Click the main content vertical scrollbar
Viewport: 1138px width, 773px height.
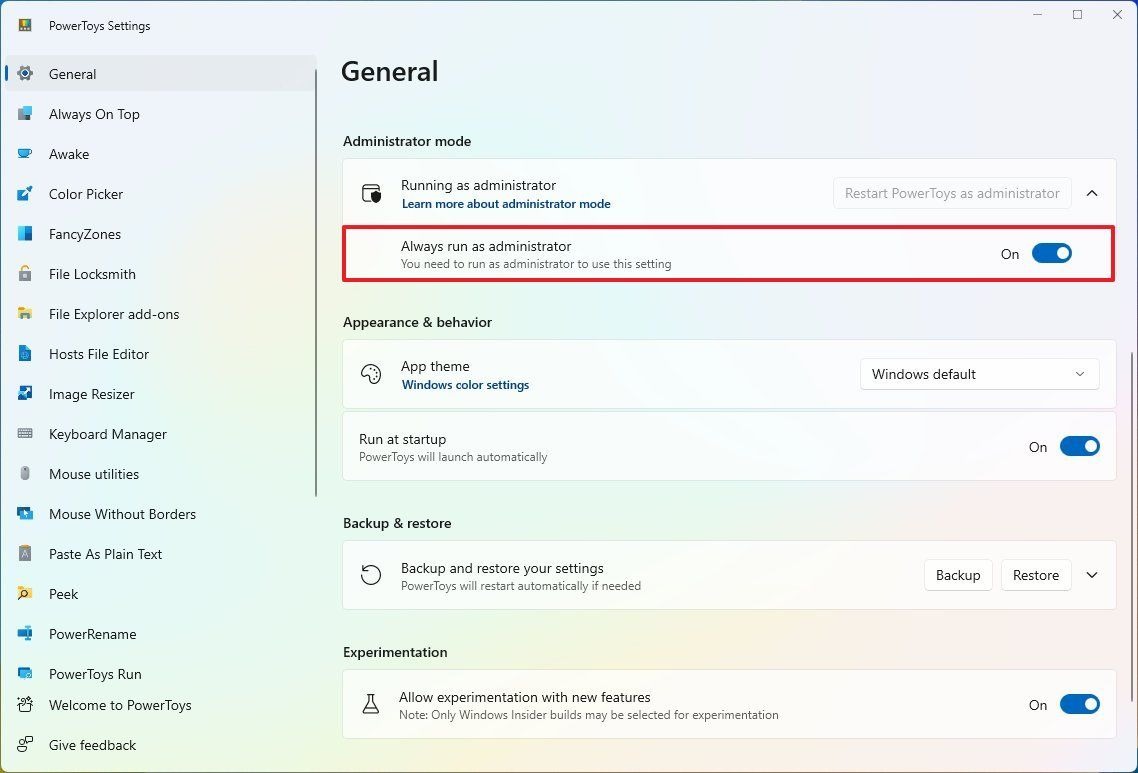pyautogui.click(x=1132, y=526)
